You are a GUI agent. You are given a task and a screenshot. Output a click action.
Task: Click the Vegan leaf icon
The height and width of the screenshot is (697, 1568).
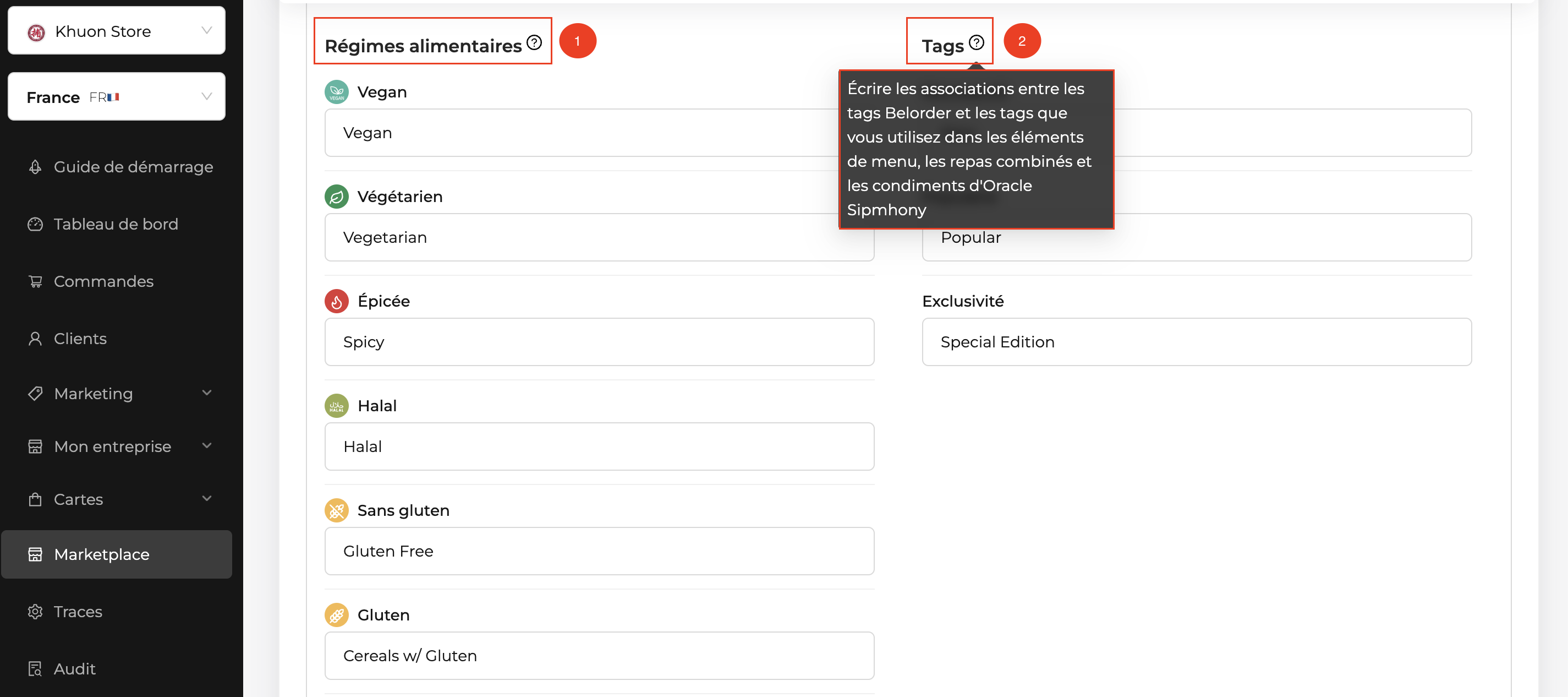337,92
